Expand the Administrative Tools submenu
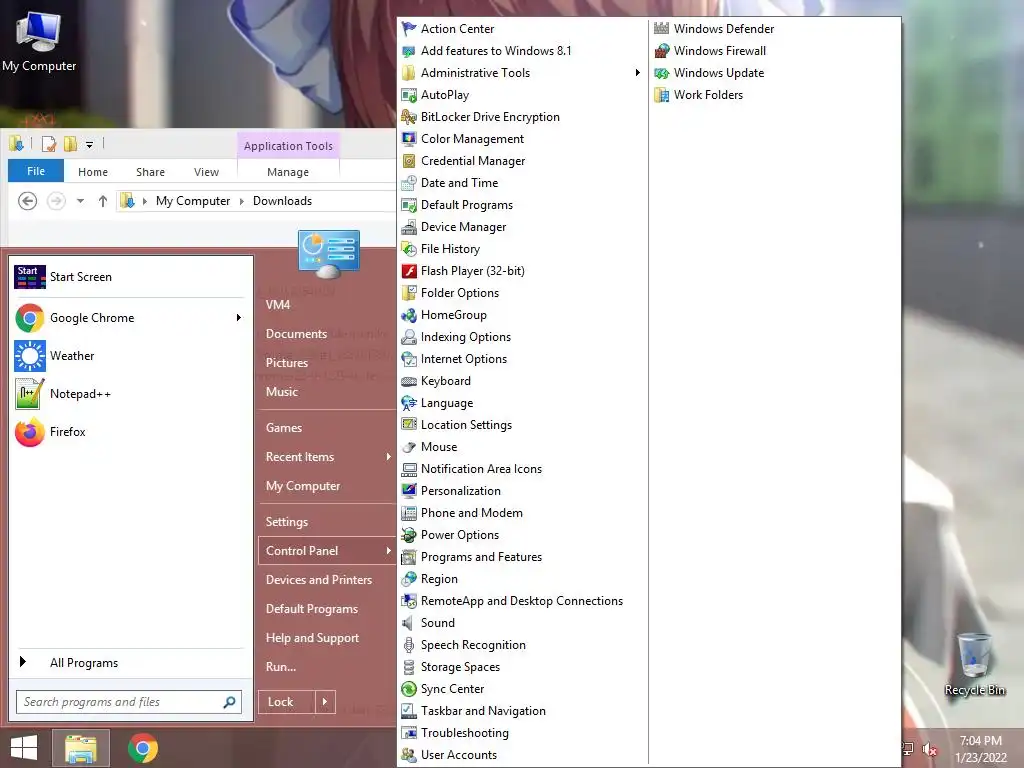1024x768 pixels. 637,72
